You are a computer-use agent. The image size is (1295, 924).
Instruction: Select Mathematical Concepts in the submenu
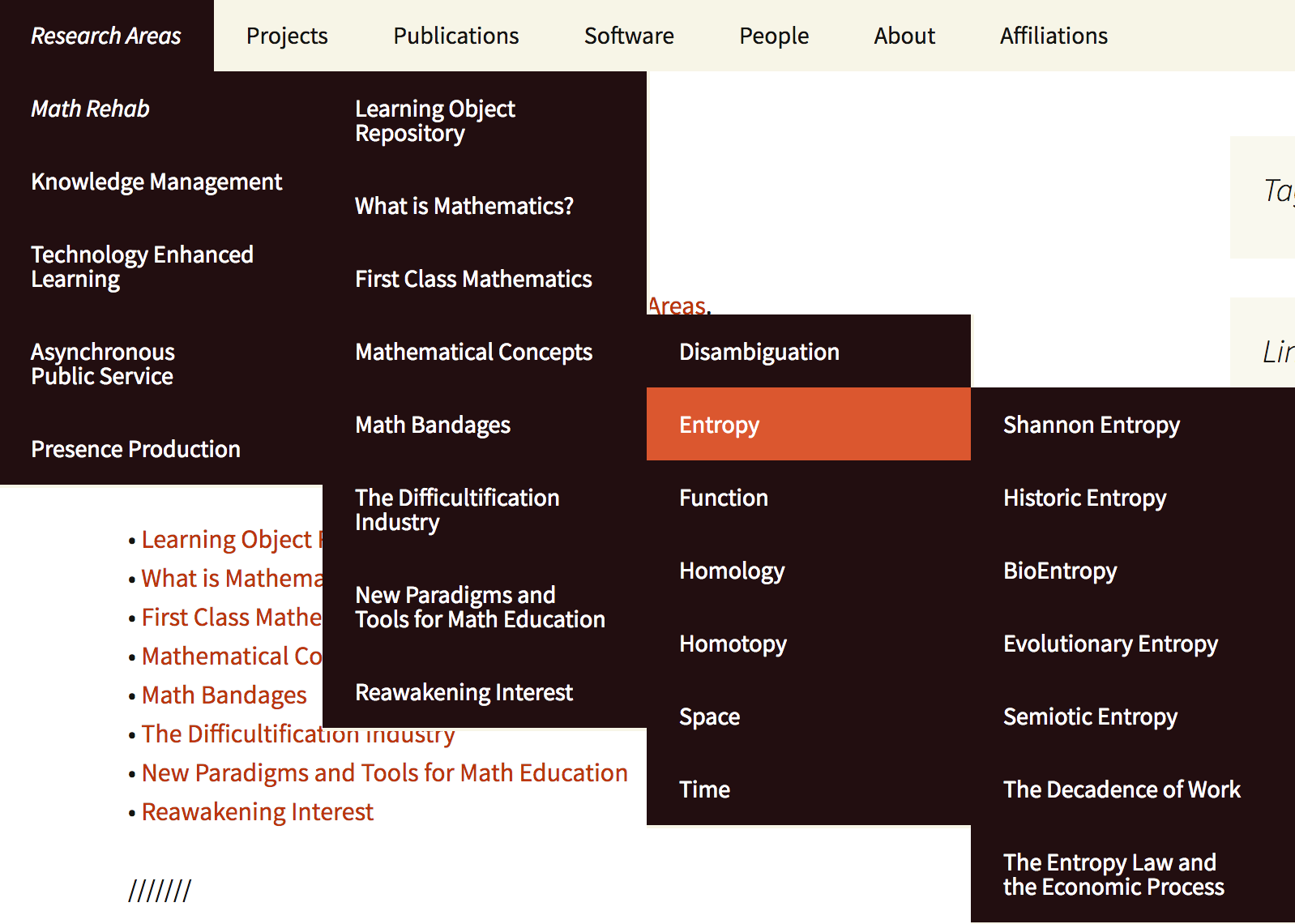473,352
